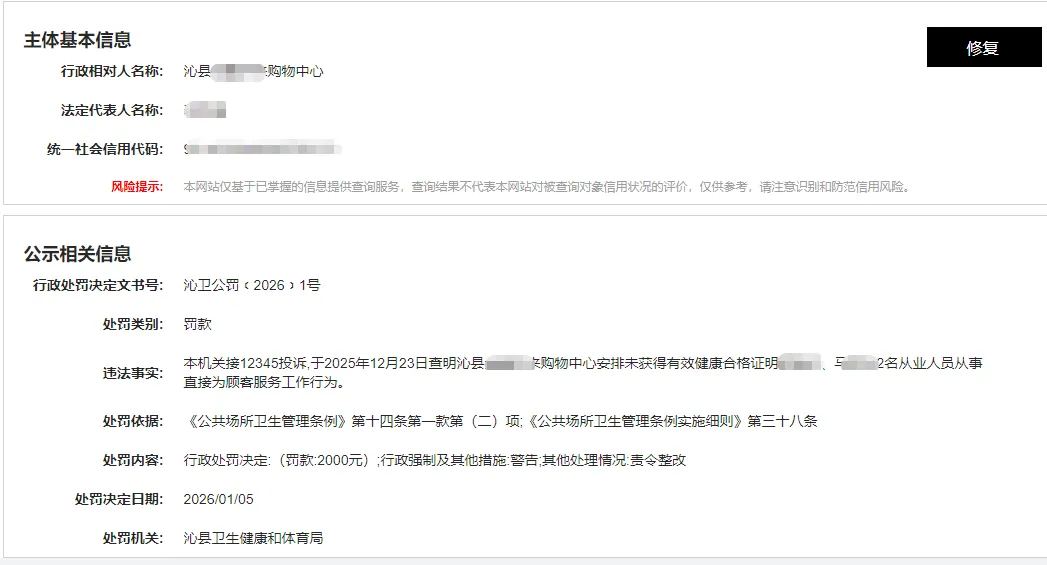Click the 行政相对人名称 label

tap(112, 71)
